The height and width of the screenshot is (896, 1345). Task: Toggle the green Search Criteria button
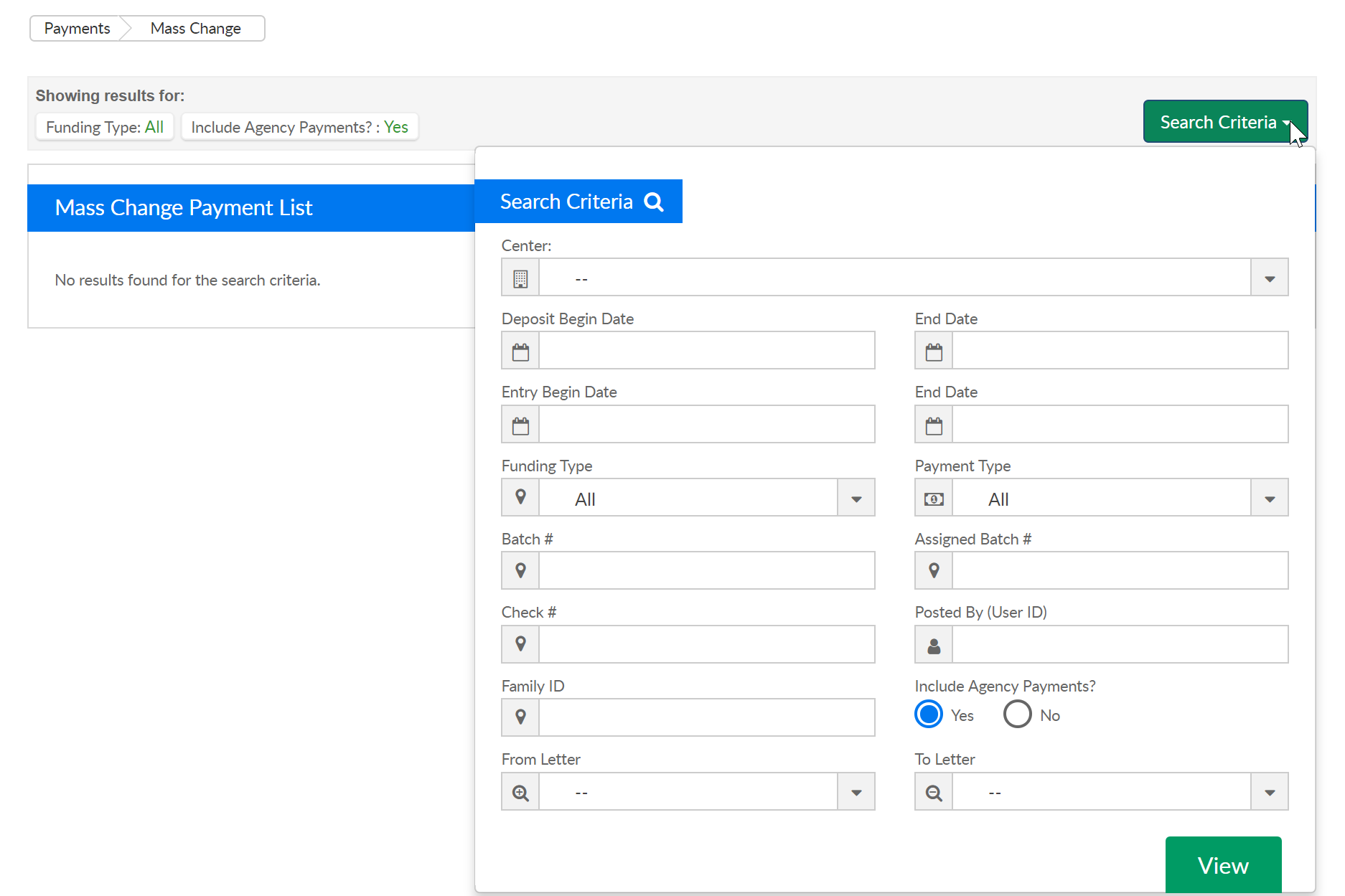(1224, 122)
